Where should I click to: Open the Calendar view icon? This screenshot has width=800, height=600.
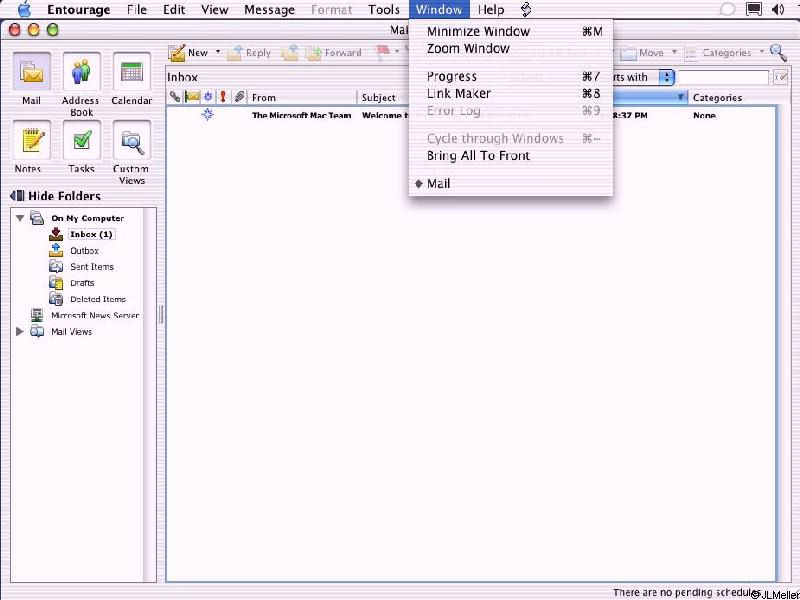(132, 72)
